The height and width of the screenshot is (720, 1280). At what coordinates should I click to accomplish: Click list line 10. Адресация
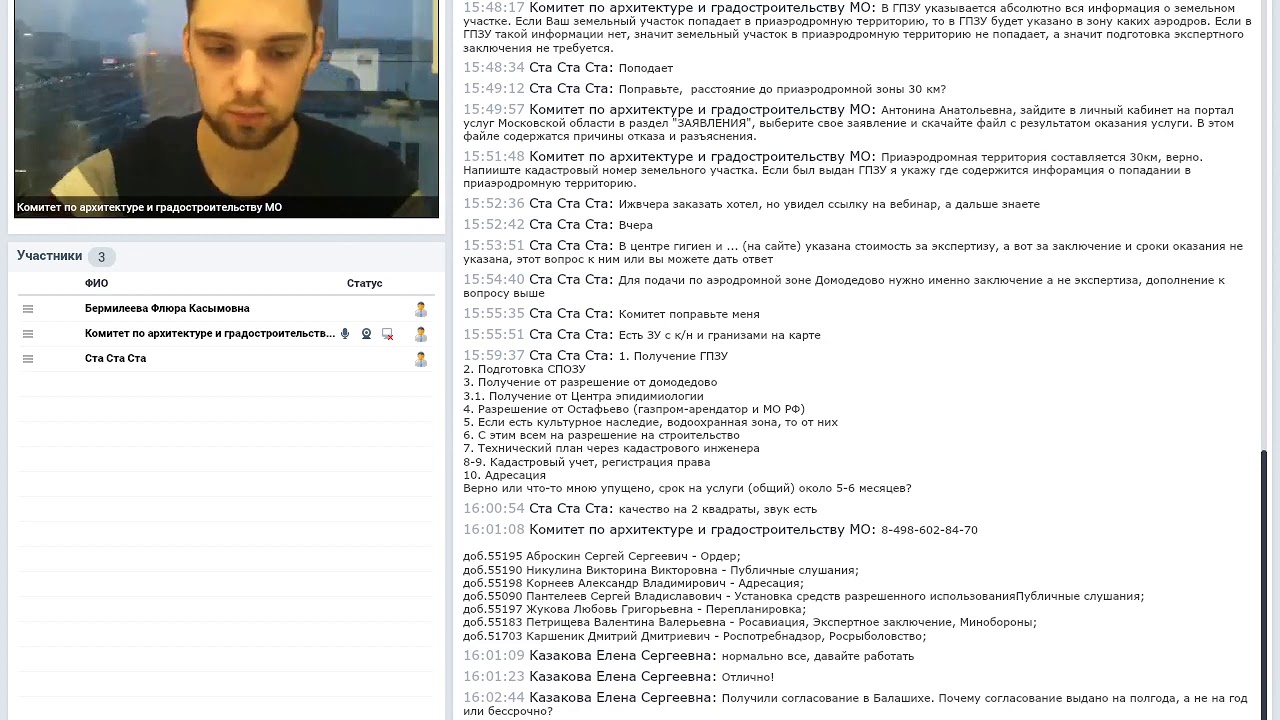(504, 476)
